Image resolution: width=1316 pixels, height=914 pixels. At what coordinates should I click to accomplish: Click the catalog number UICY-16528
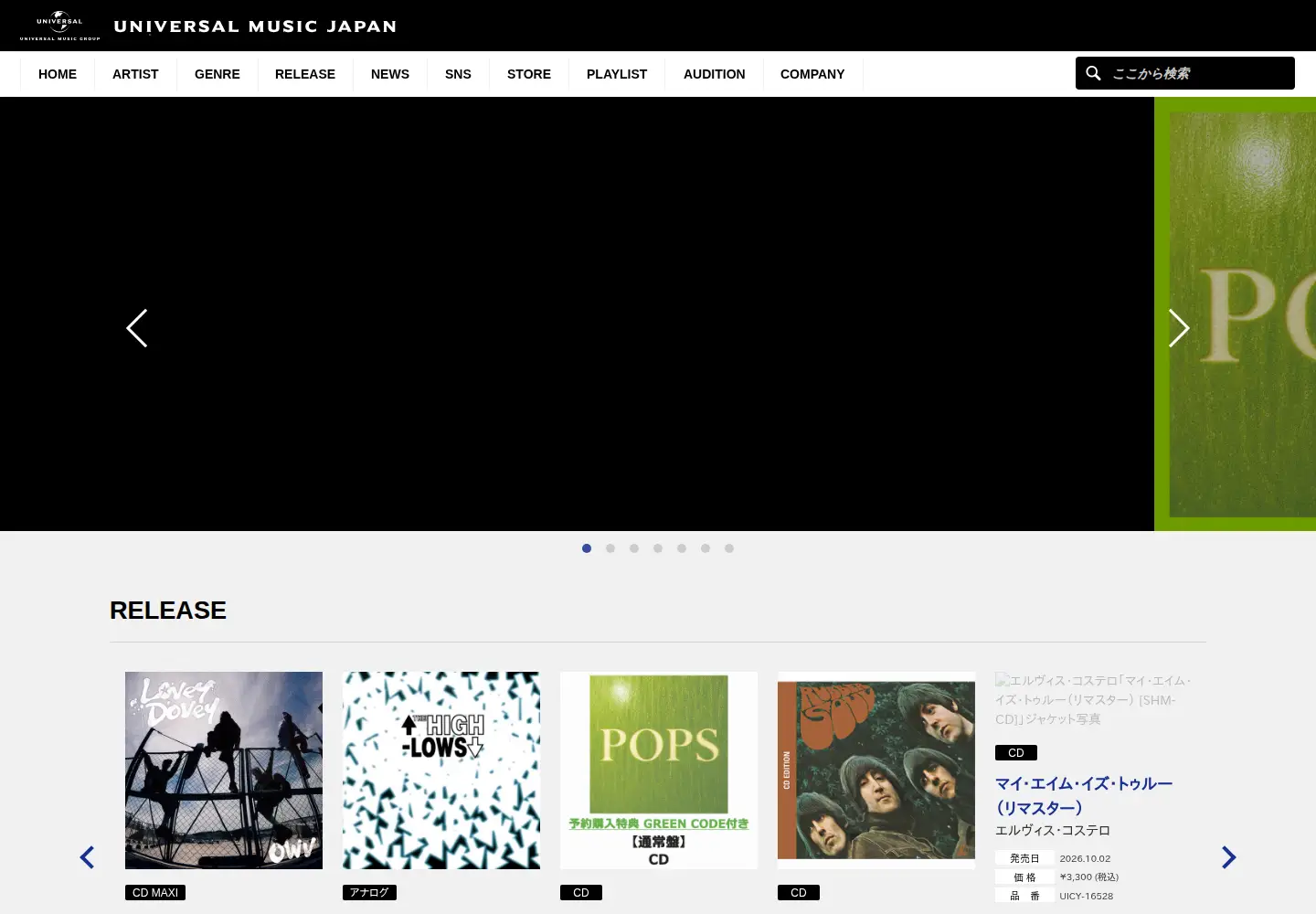click(x=1087, y=896)
